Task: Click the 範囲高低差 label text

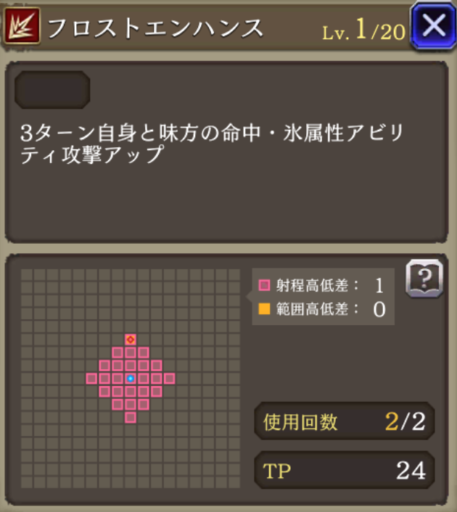Action: [x=312, y=309]
